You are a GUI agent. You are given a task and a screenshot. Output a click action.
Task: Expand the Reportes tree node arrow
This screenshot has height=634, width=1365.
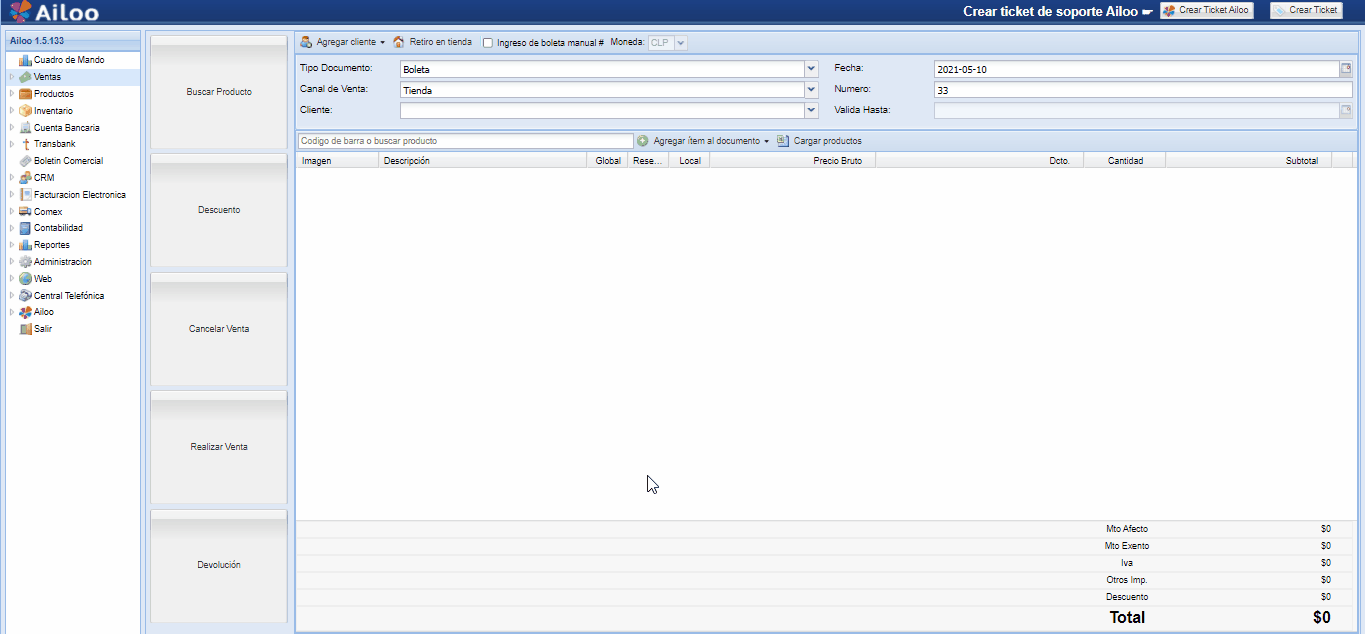click(12, 245)
